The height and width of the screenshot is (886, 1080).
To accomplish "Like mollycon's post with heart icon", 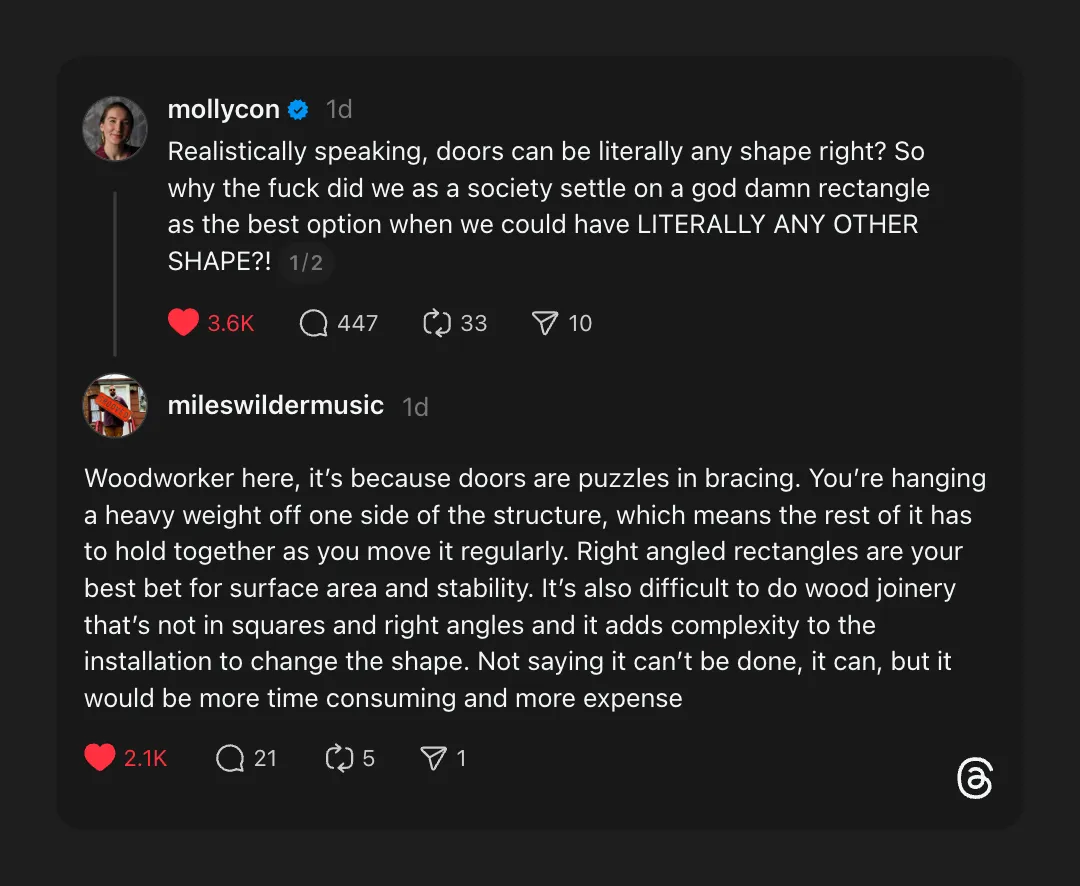I will pyautogui.click(x=183, y=323).
